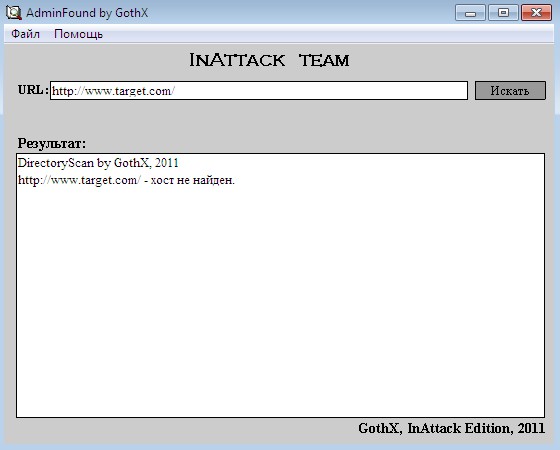Close the AdminFound window
The width and height of the screenshot is (560, 450).
(x=536, y=13)
